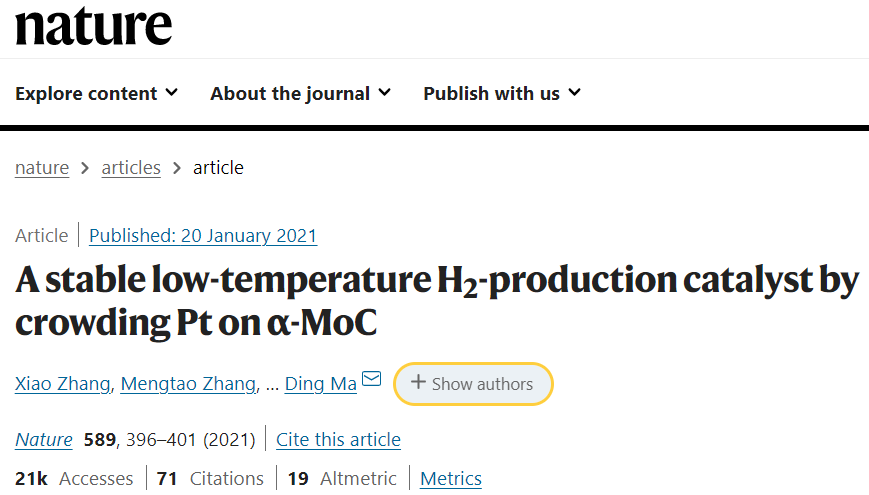Click the envelope icon beside Ding Ma
The image size is (869, 495).
371,379
